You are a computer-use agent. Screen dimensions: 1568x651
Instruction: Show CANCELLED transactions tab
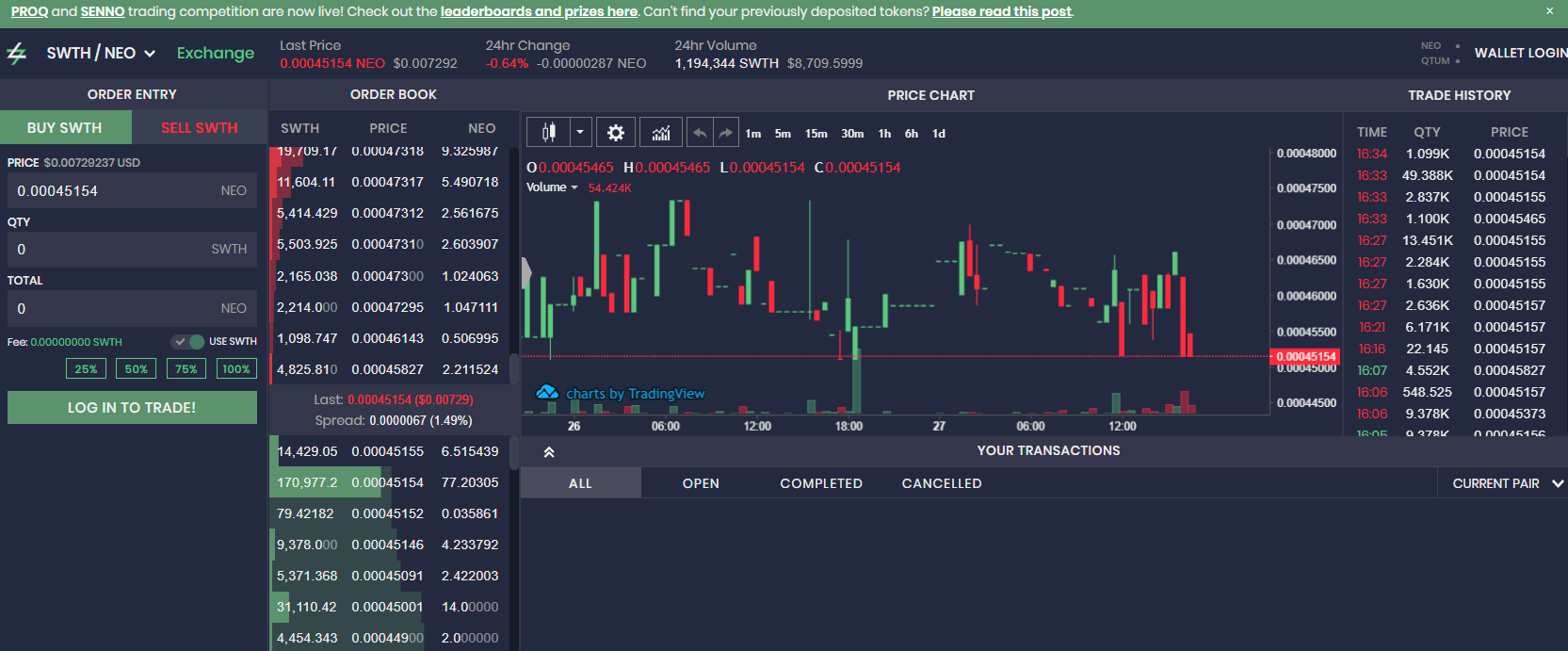942,483
